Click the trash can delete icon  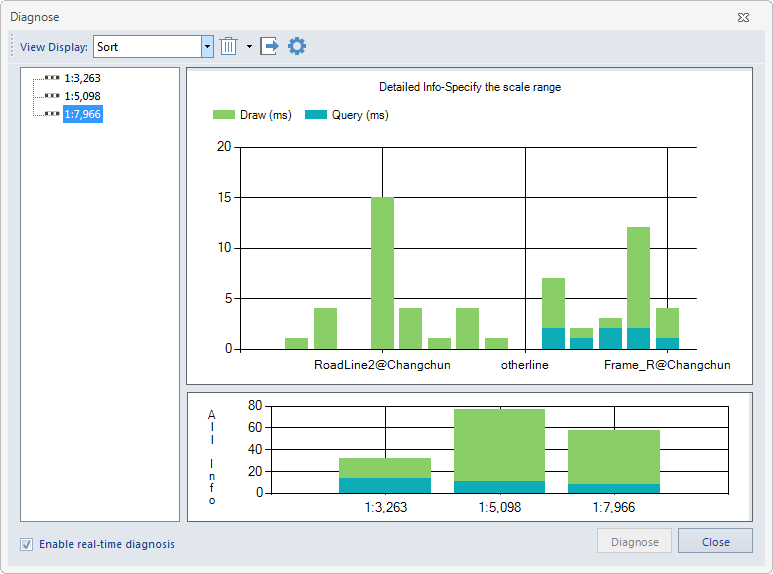(x=228, y=47)
